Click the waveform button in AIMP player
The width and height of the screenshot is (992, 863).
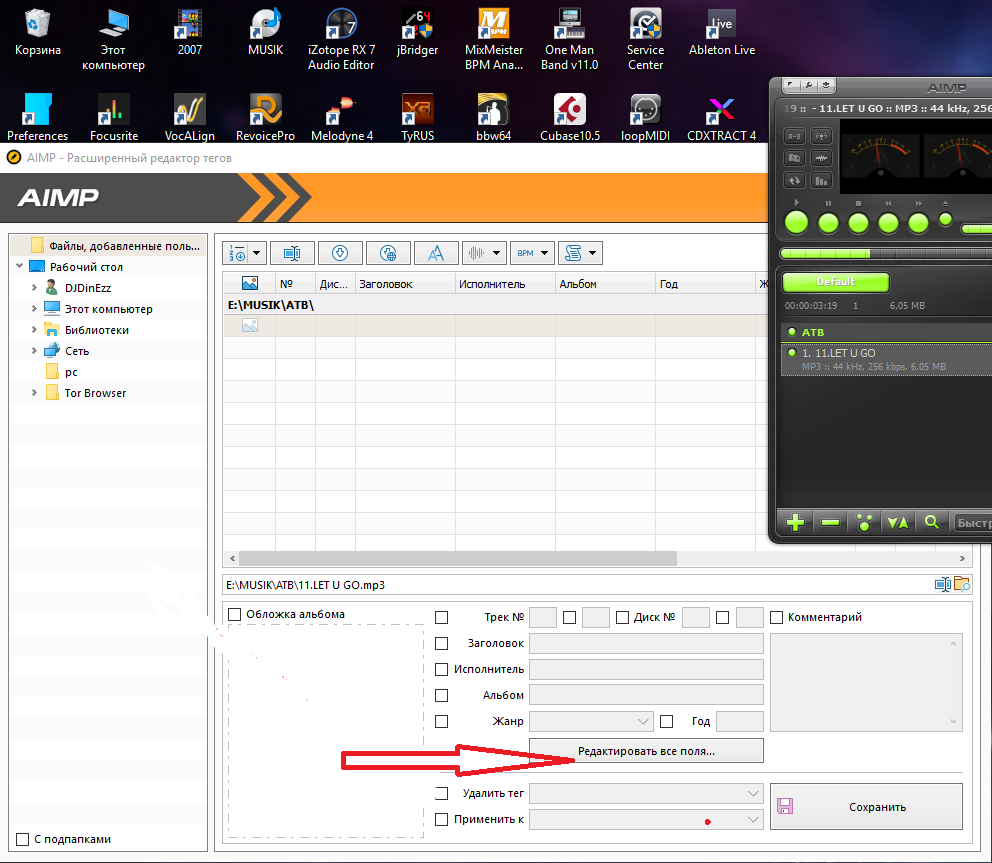821,158
